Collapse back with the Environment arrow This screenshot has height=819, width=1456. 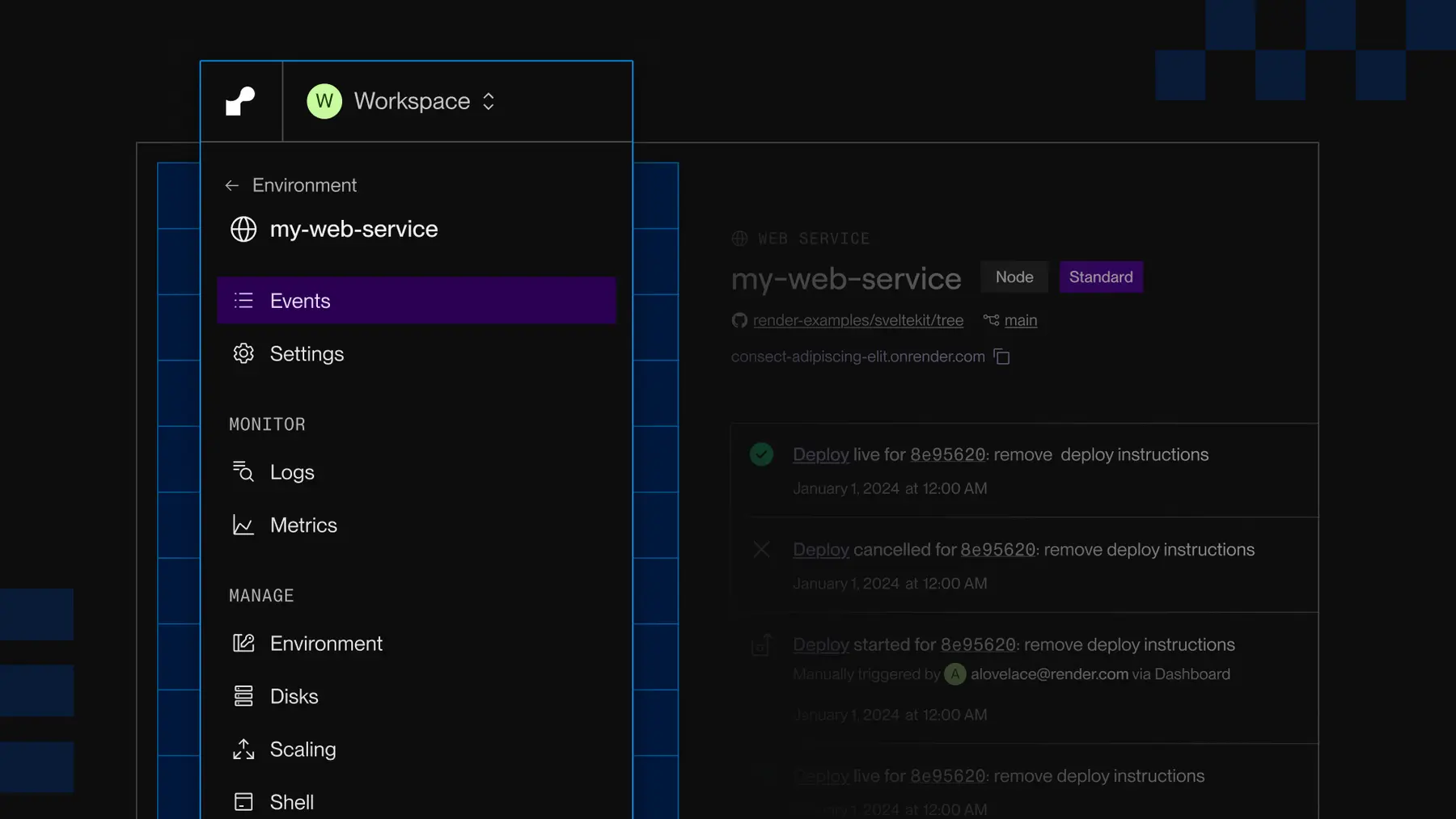pos(231,185)
